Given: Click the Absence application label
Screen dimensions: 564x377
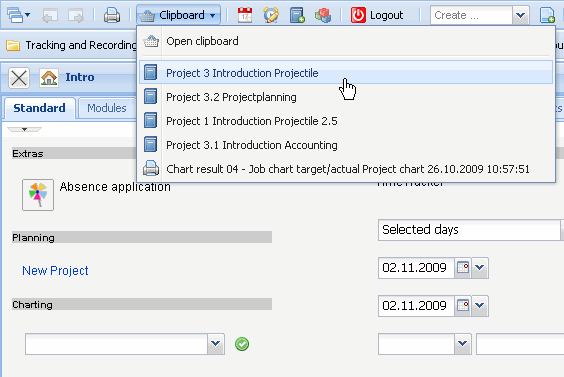Looking at the screenshot, I should click(x=115, y=187).
